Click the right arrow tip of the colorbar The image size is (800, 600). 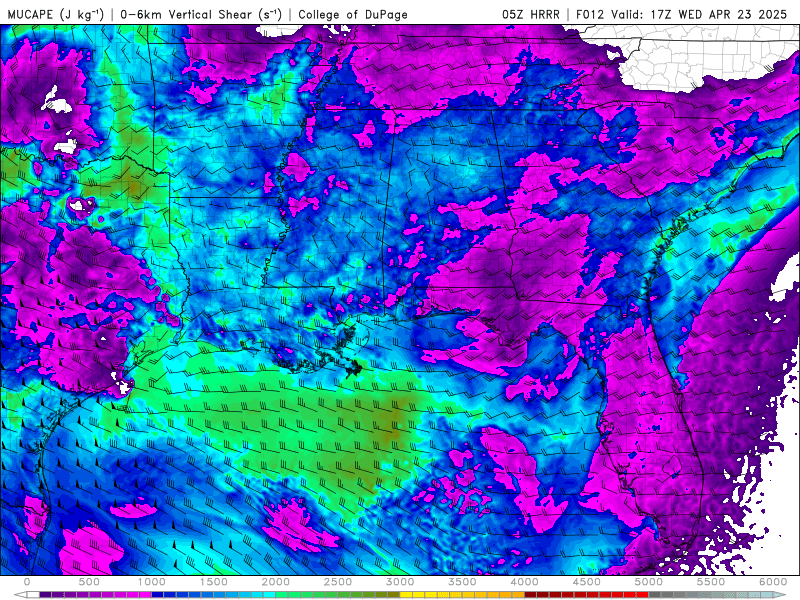pyautogui.click(x=780, y=595)
